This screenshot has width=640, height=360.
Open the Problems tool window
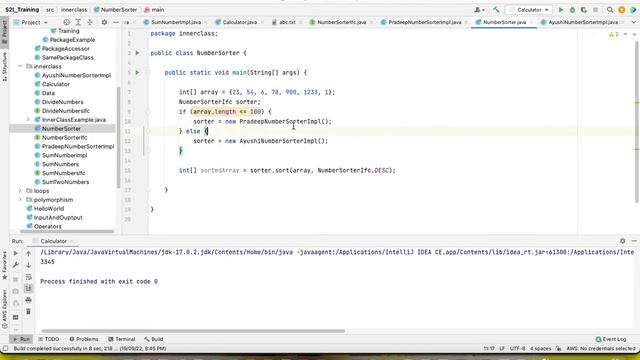pyautogui.click(x=84, y=339)
